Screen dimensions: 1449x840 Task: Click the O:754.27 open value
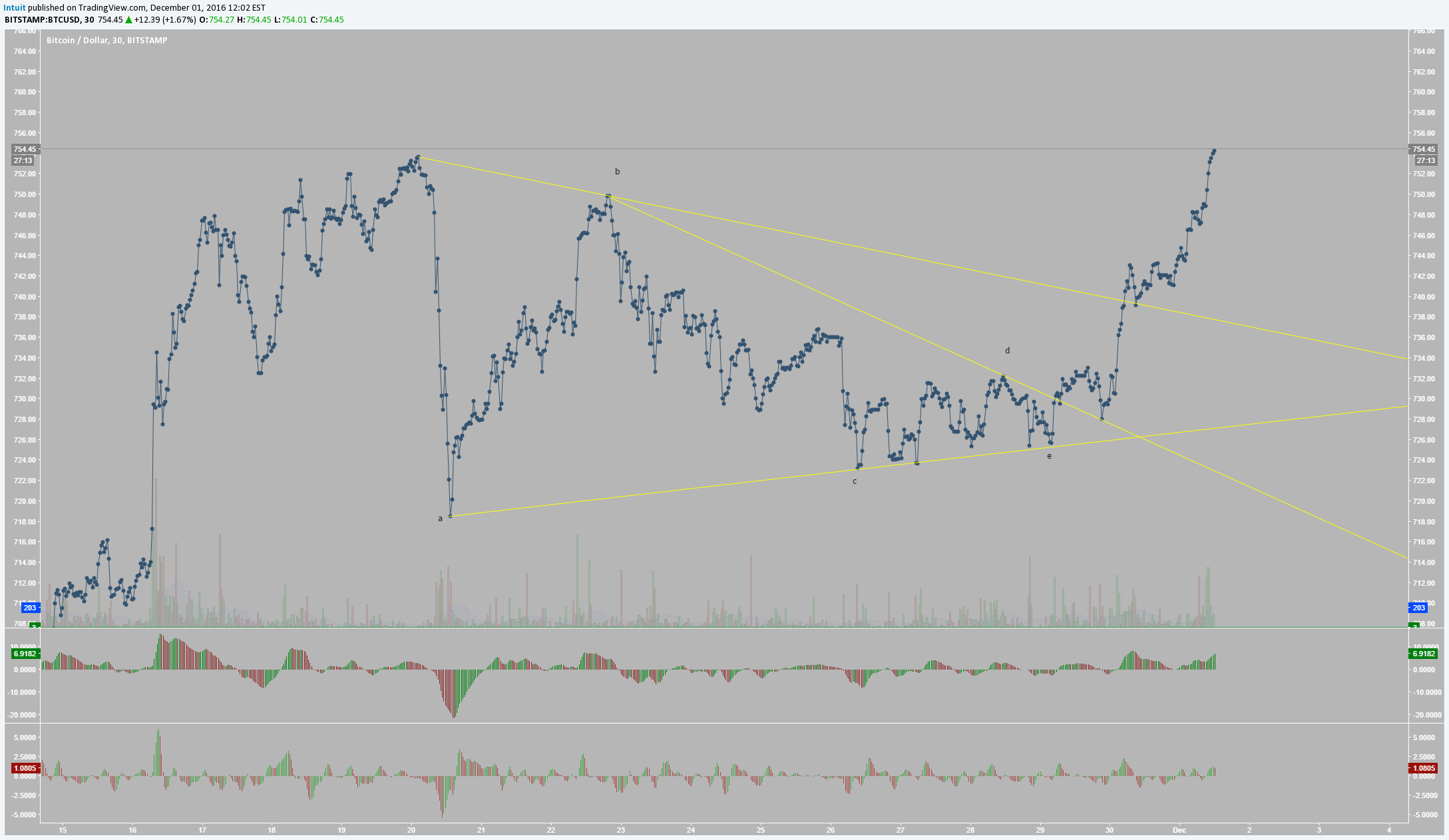coord(216,20)
